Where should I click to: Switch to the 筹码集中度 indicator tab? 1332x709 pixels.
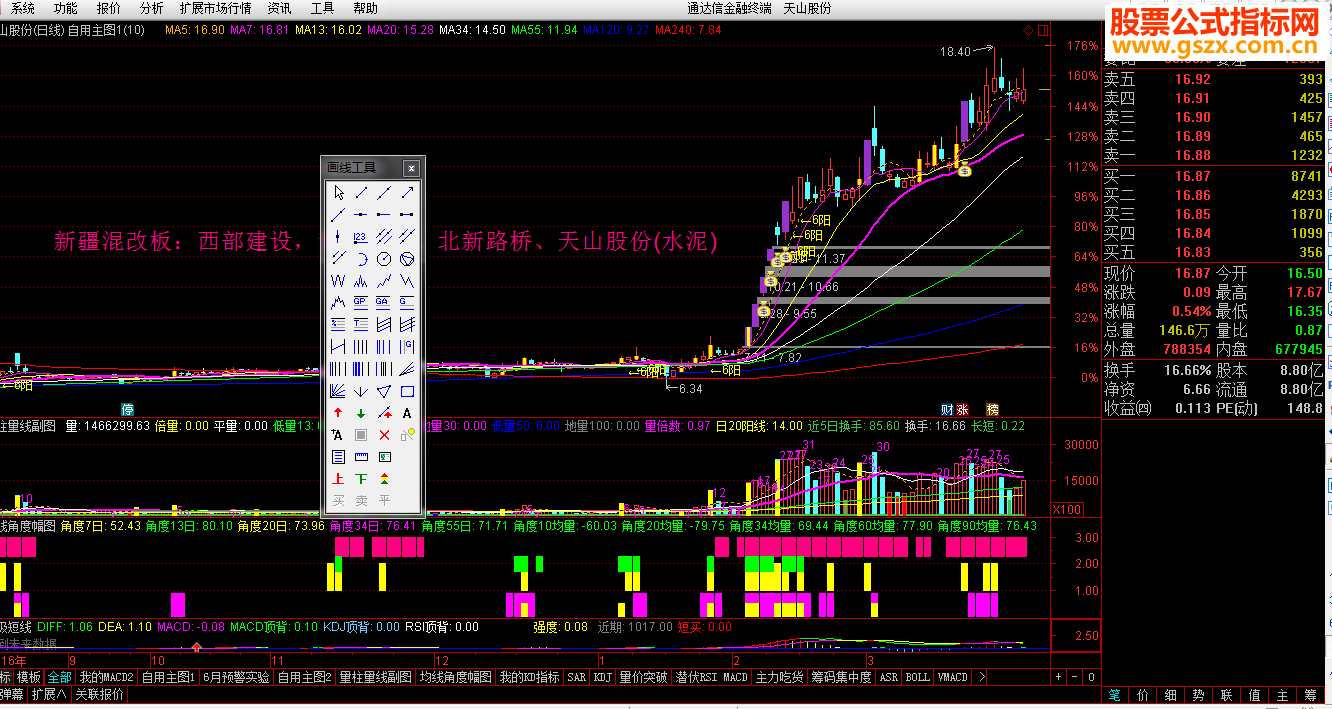click(x=841, y=677)
